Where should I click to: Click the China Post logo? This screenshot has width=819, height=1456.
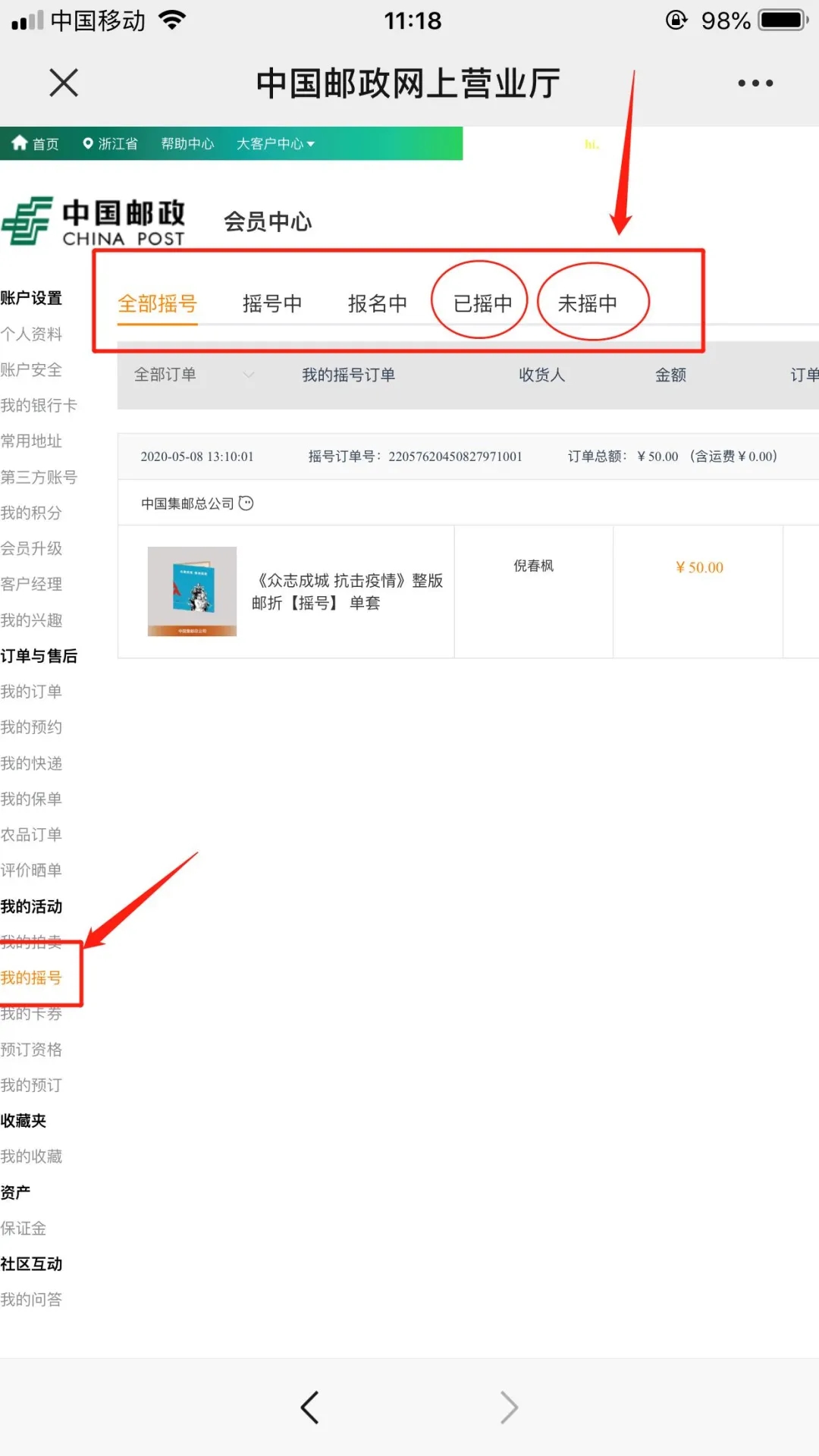(93, 221)
